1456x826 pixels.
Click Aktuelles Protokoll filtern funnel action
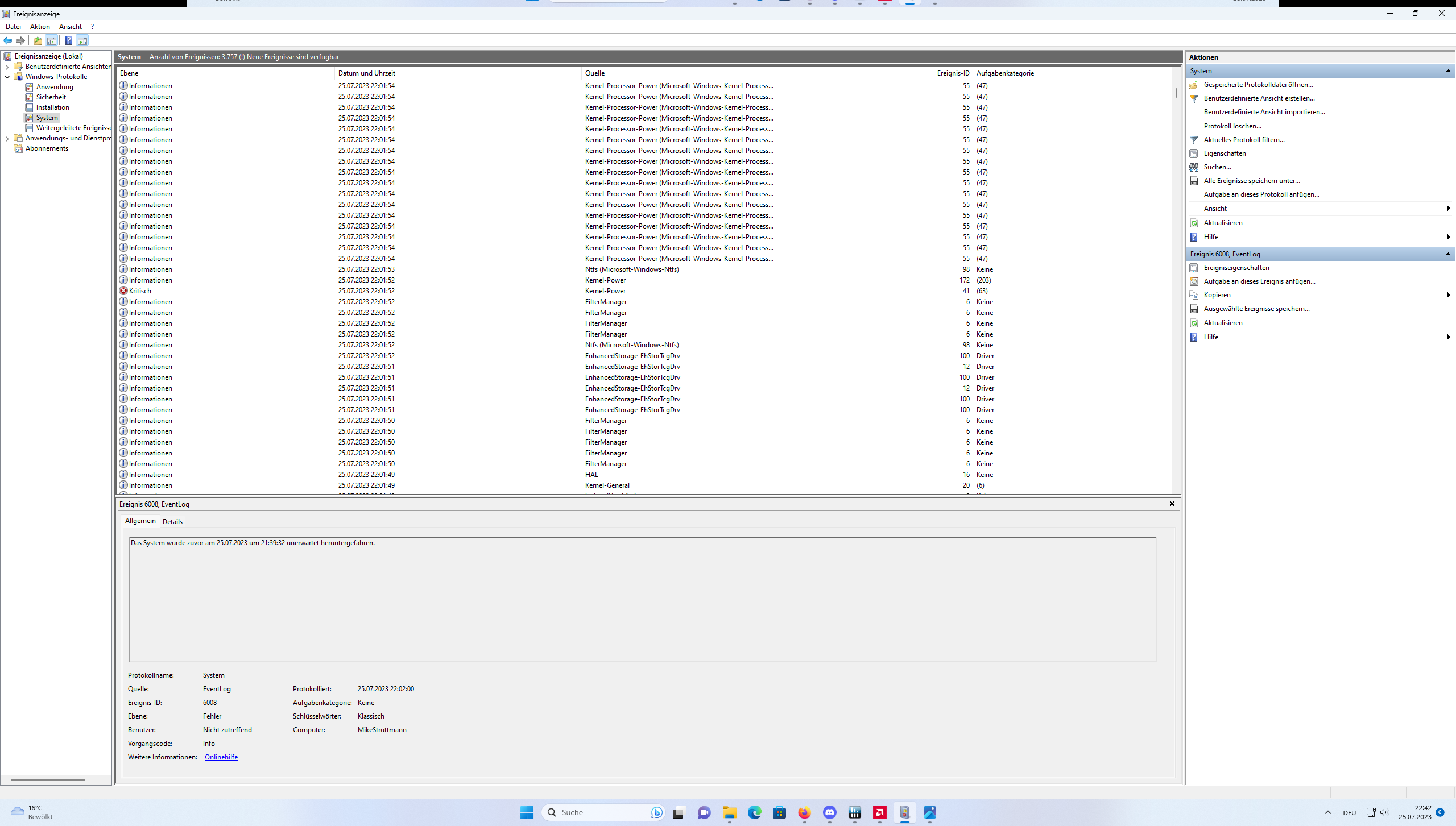(x=1244, y=140)
